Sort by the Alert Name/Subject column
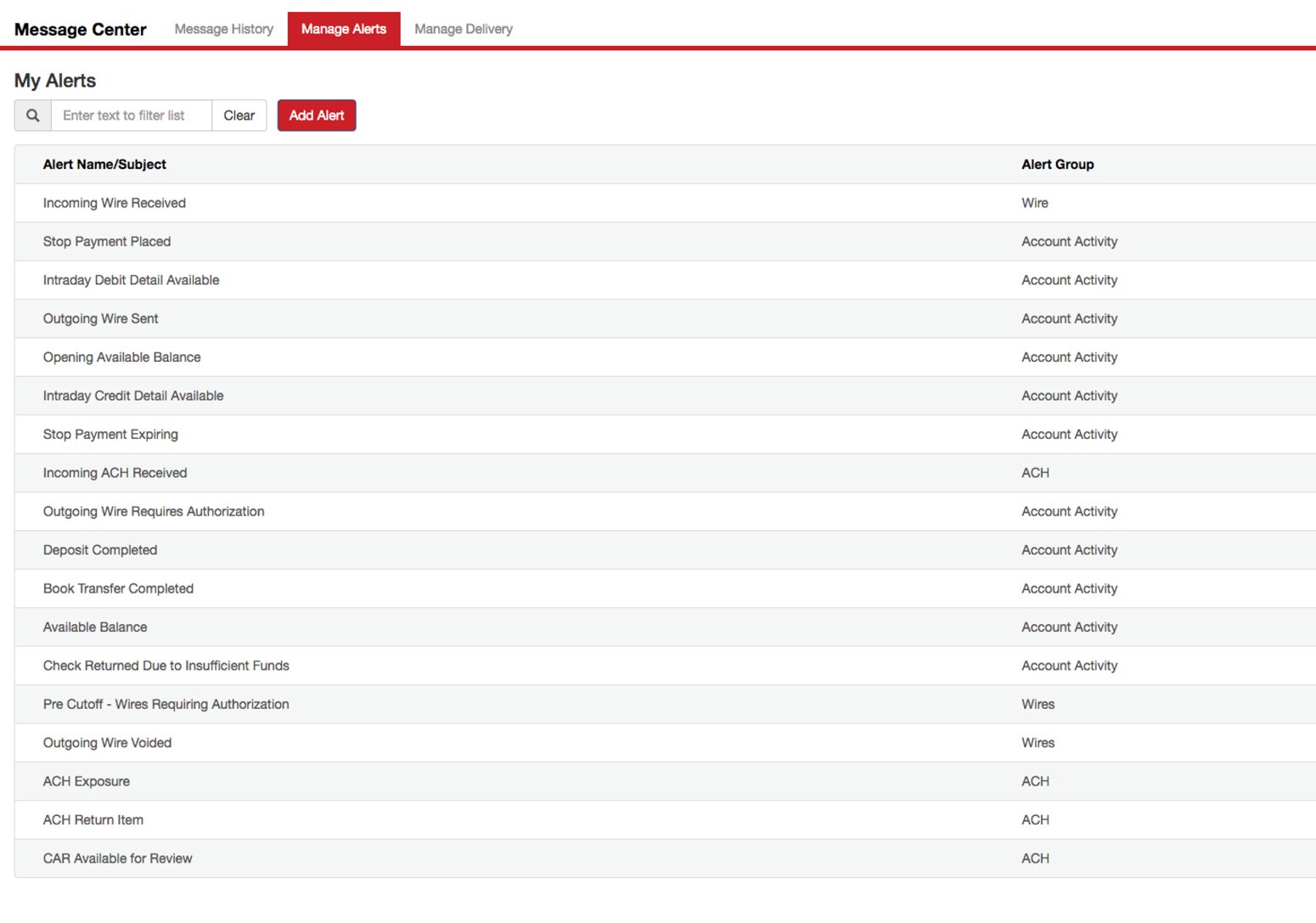This screenshot has height=923, width=1316. 104,164
